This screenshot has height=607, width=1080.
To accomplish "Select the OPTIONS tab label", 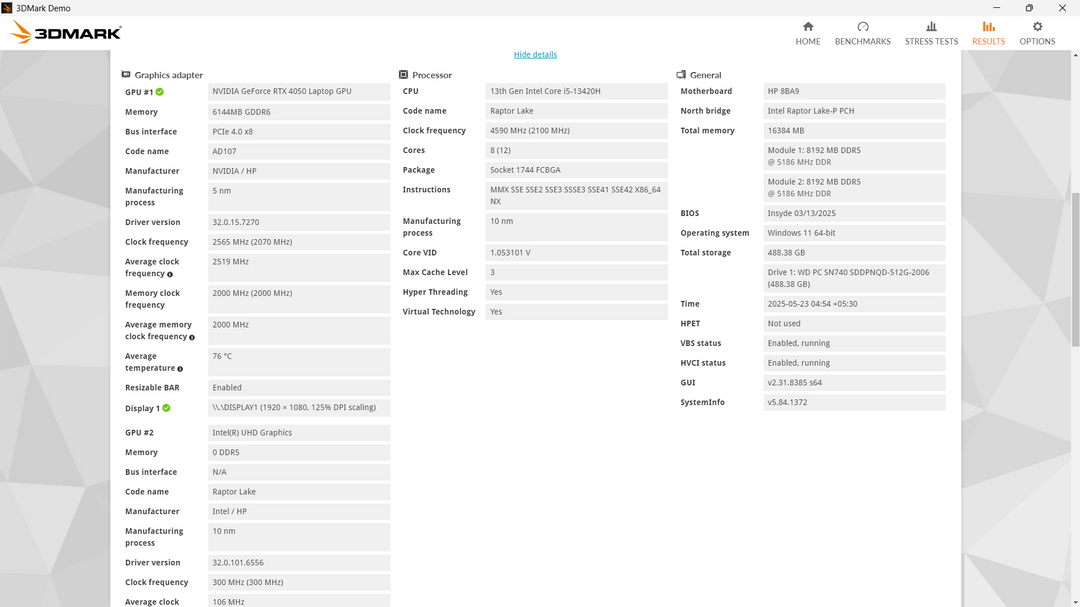I will click(x=1037, y=41).
